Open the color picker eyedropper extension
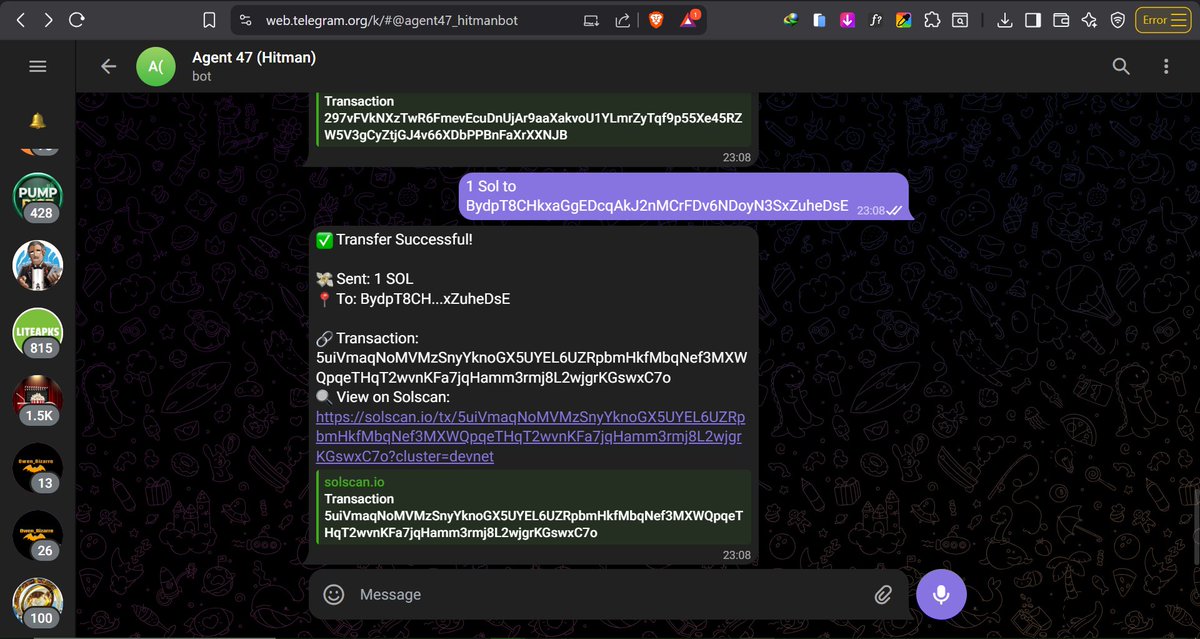 click(x=903, y=19)
